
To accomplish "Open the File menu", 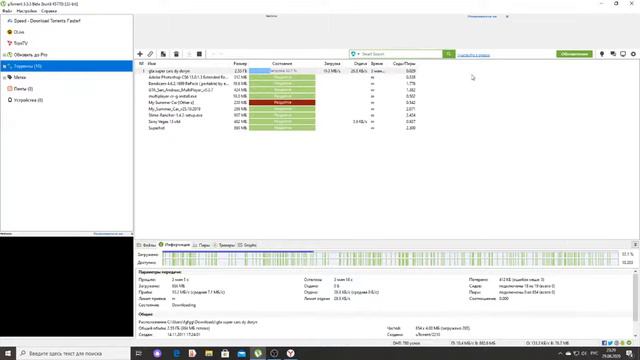I will click(x=7, y=11).
